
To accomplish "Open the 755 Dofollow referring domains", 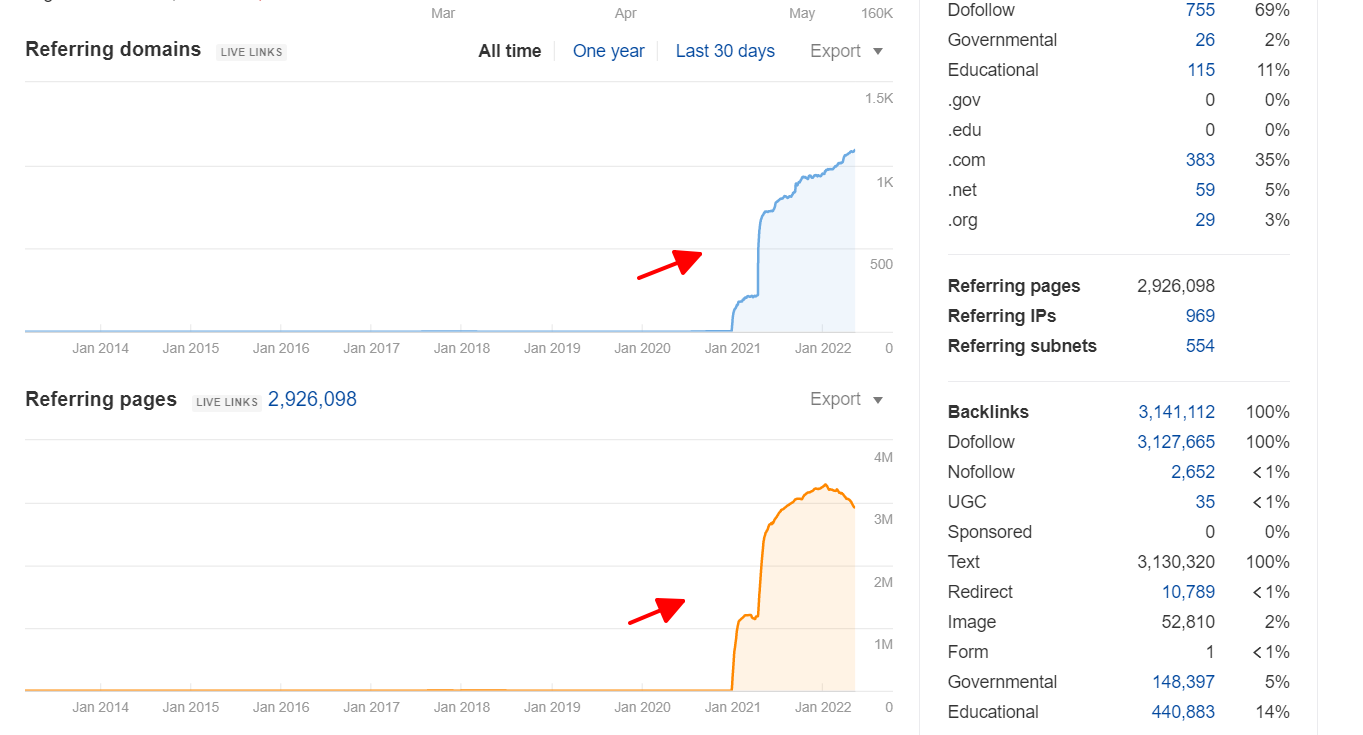I will (x=1200, y=10).
